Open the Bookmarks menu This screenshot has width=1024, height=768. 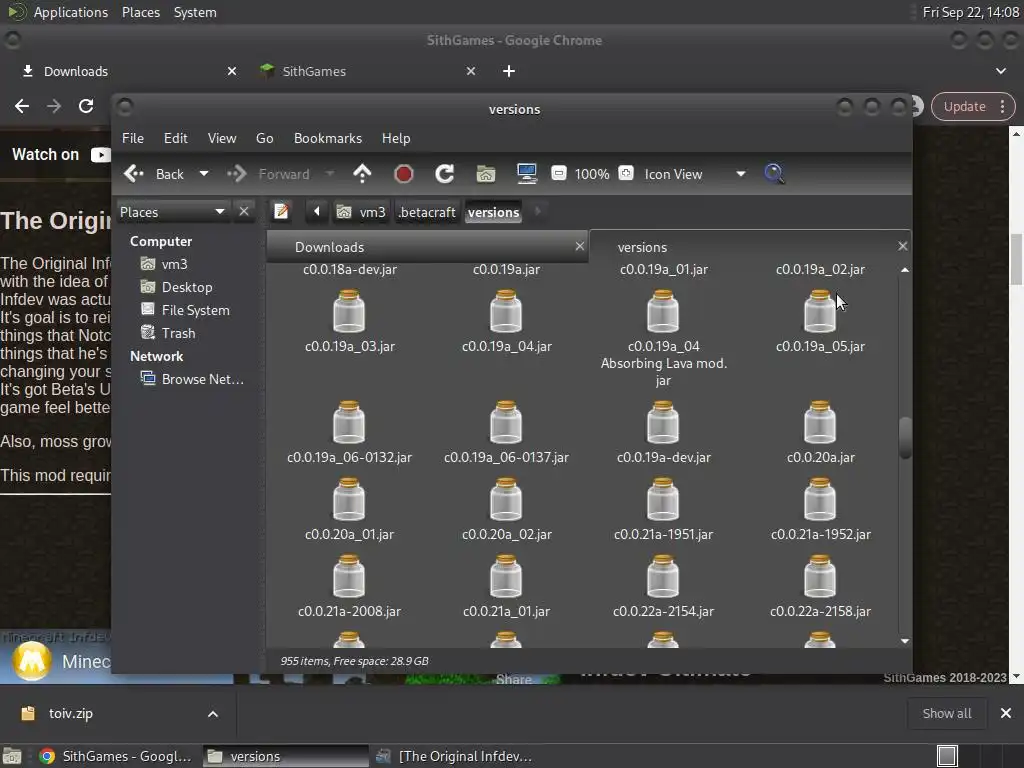pos(327,138)
